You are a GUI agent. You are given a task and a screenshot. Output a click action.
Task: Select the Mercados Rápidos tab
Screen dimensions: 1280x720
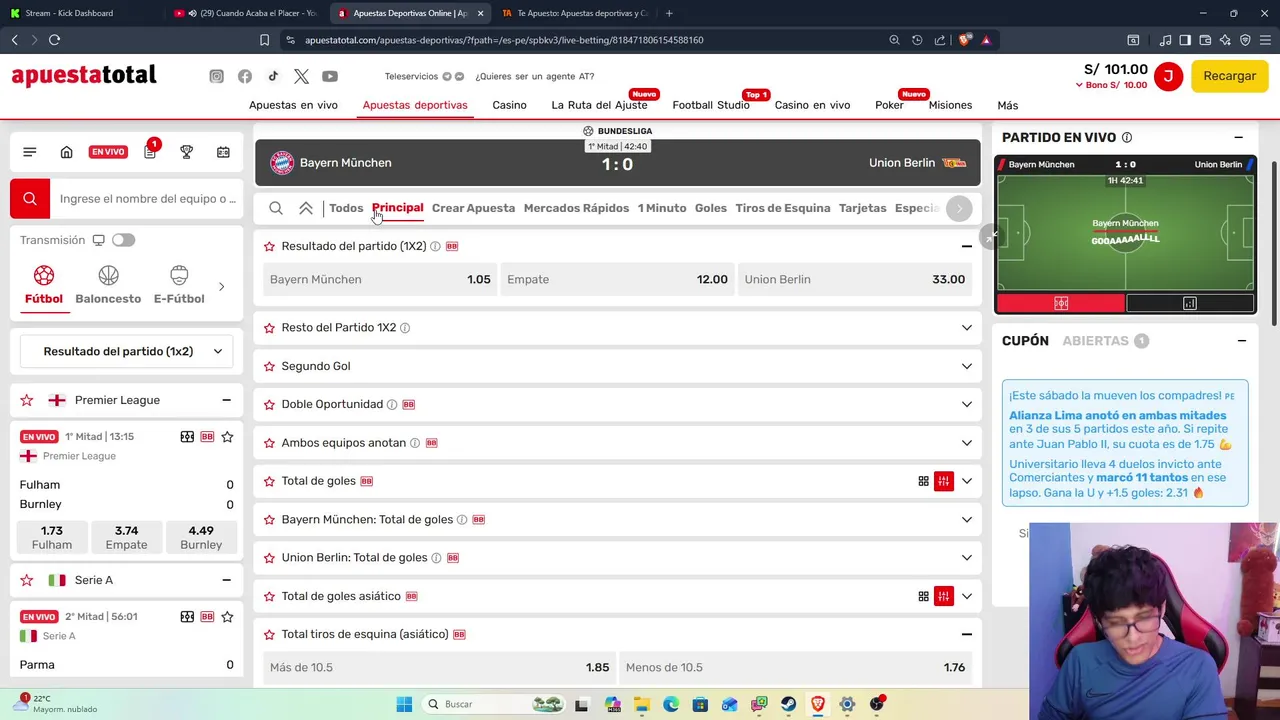576,208
